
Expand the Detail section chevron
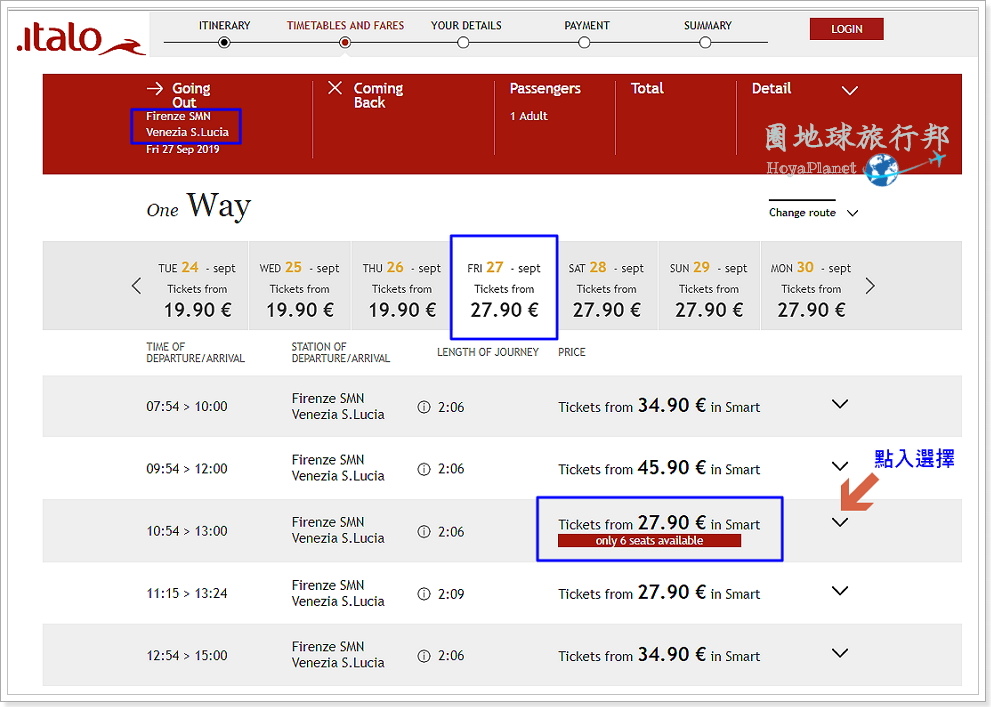pos(850,90)
